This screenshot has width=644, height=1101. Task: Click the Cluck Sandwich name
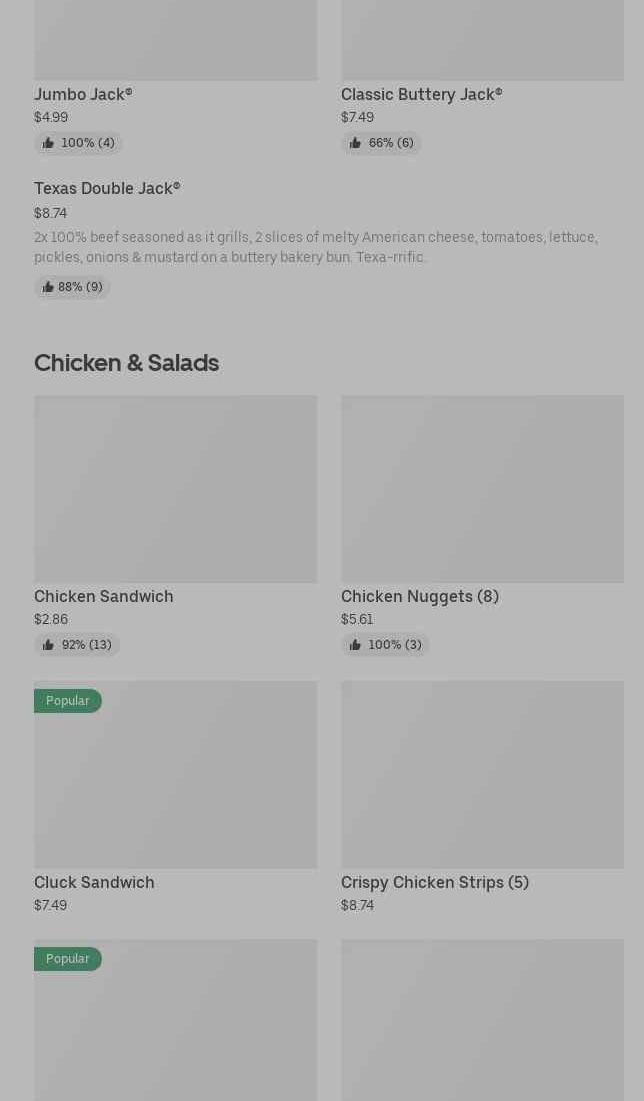click(x=94, y=882)
